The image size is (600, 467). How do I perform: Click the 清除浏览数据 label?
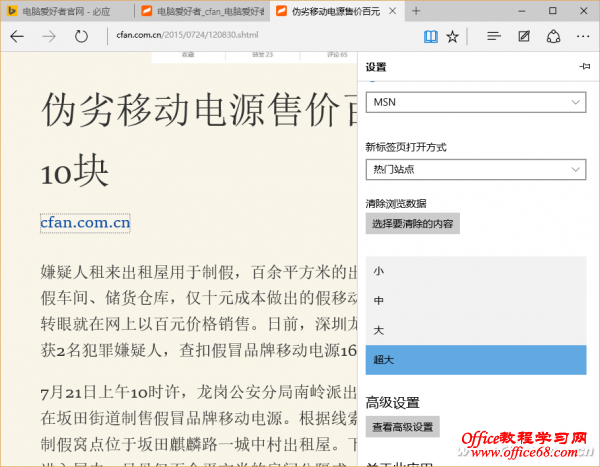click(x=396, y=203)
